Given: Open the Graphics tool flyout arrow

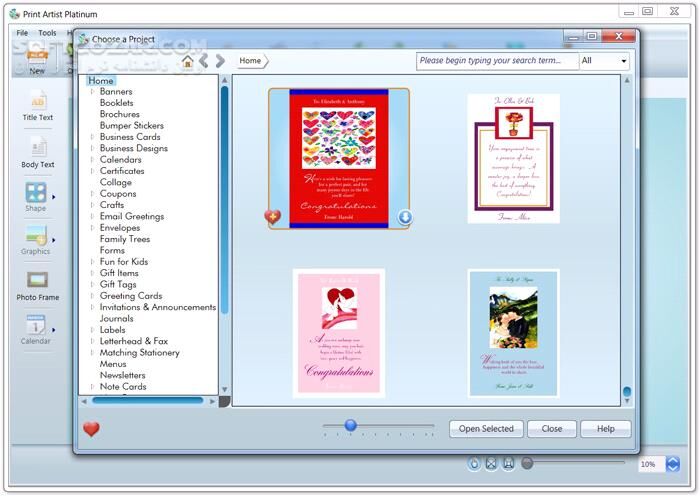Looking at the screenshot, I should 54,240.
